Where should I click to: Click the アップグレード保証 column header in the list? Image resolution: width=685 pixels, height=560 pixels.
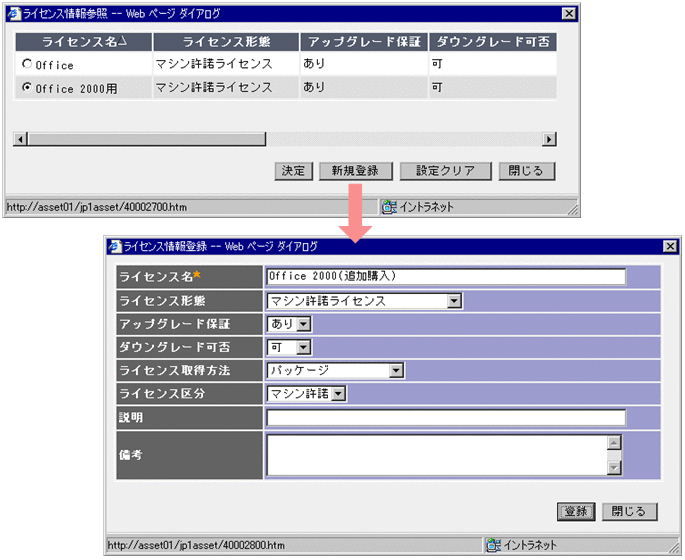click(x=364, y=42)
